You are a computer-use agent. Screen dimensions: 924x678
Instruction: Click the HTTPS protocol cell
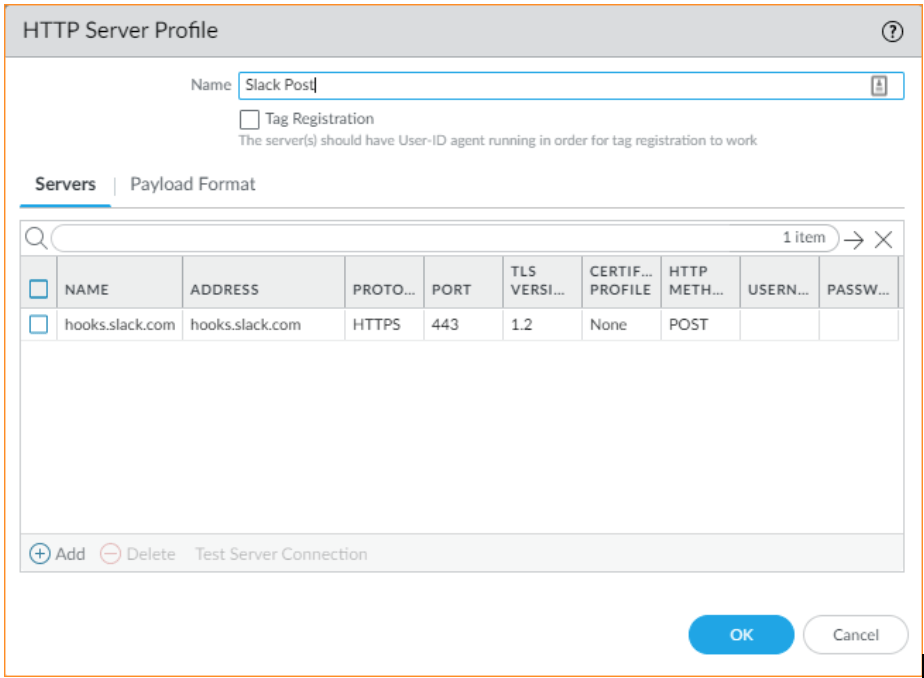pos(384,325)
